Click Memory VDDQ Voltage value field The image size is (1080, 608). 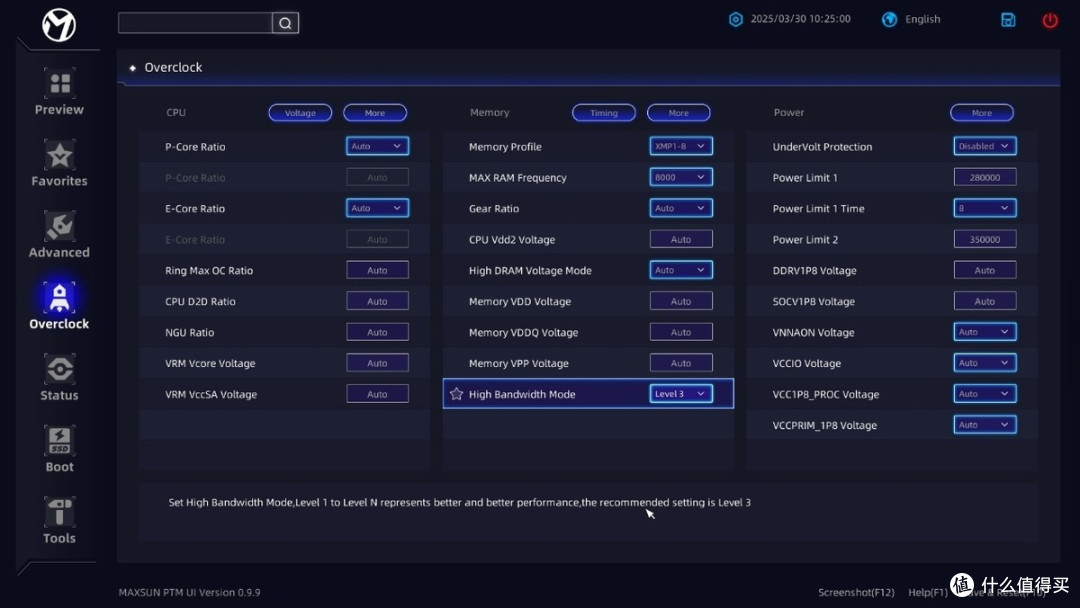(681, 332)
